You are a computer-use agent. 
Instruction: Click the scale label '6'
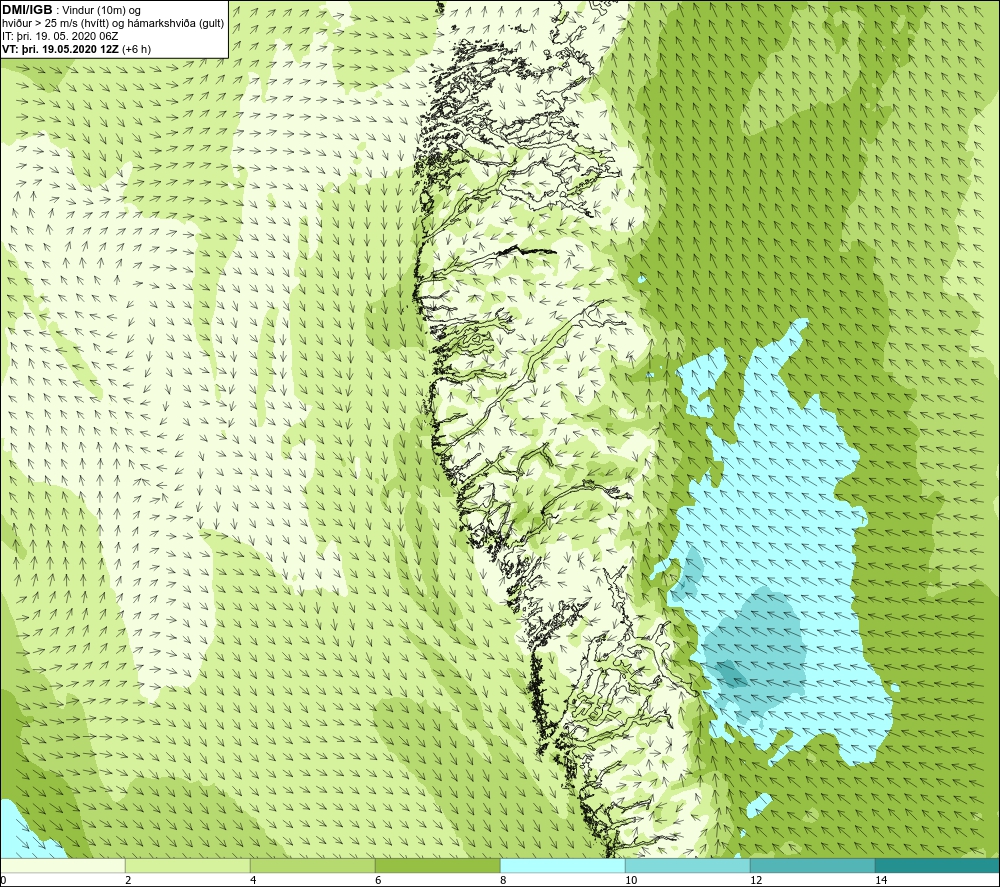(378, 880)
